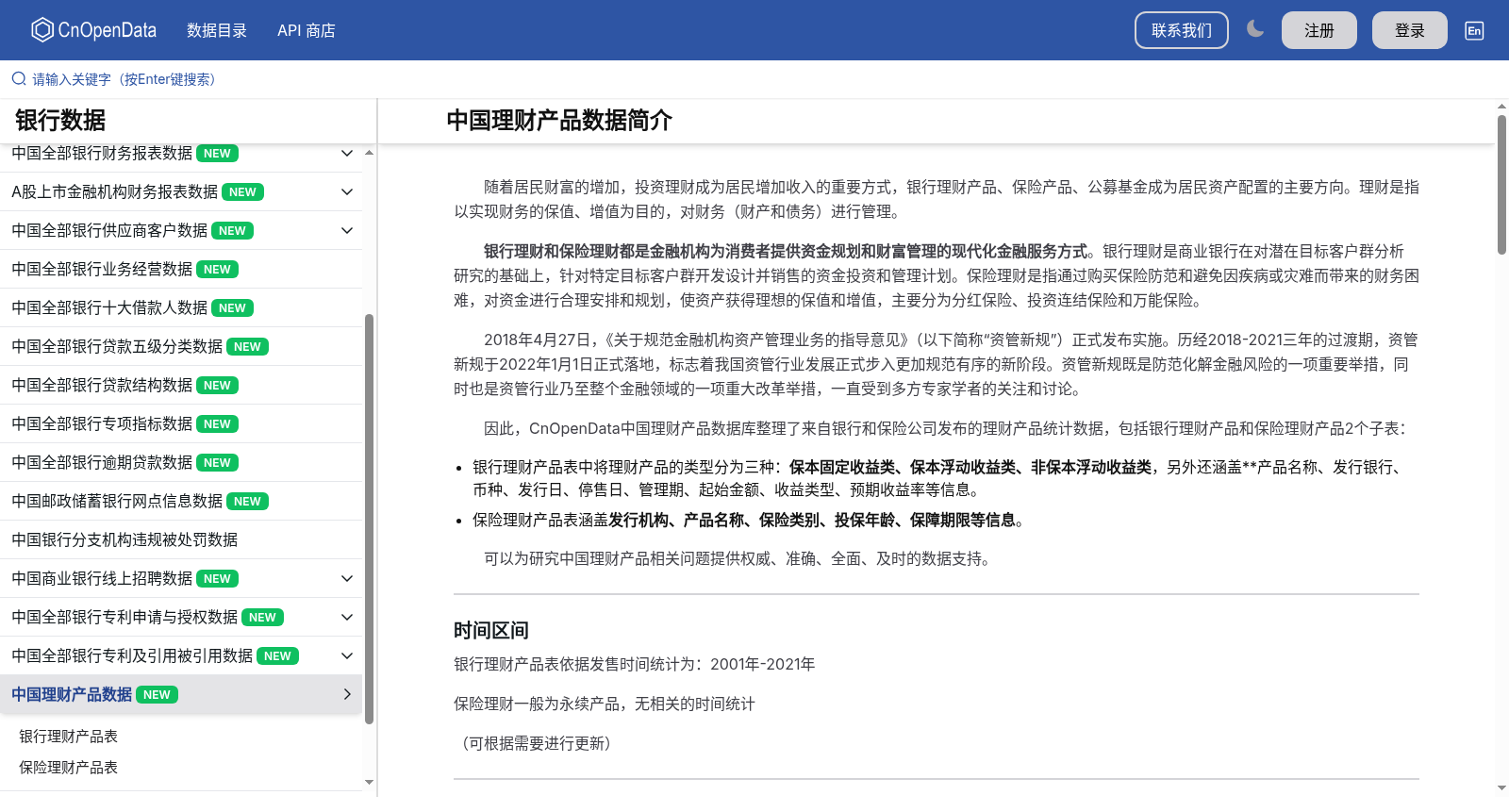This screenshot has width=1509, height=812.
Task: Click NEW badge beside 中国全部银行逾期贷款数据
Action: pos(217,463)
